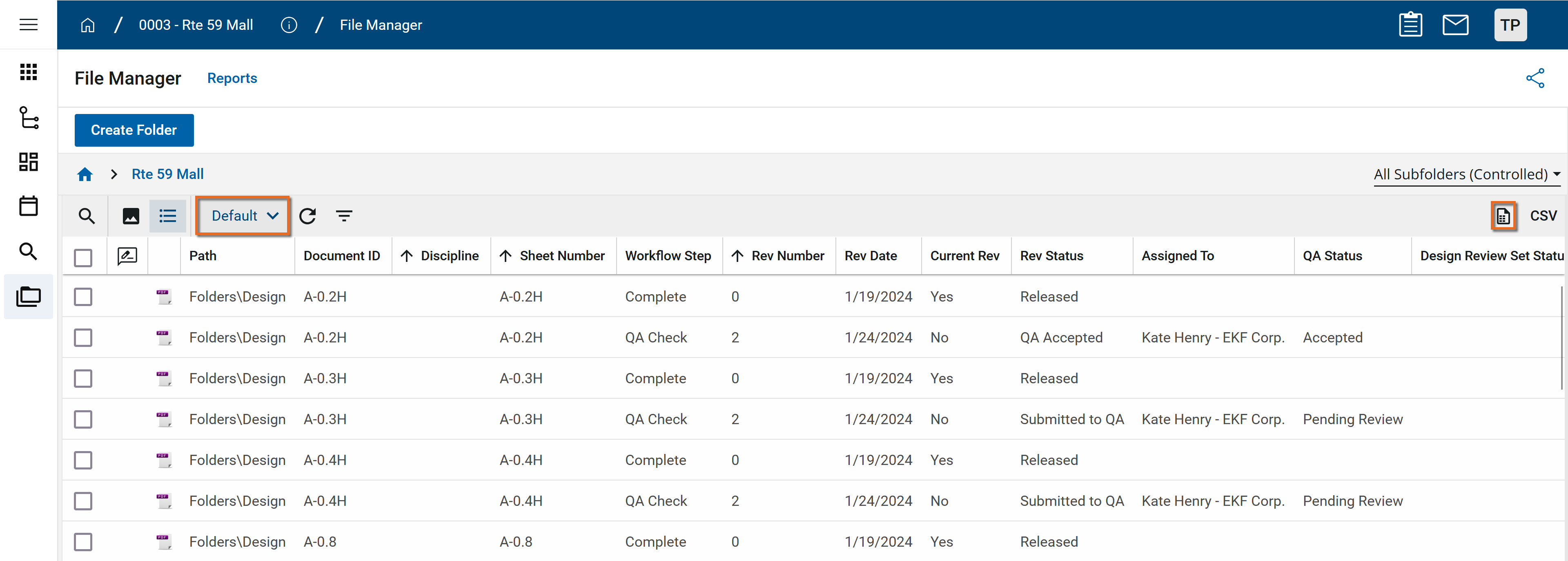Open the filter options icon
The image size is (1568, 561).
pos(344,216)
